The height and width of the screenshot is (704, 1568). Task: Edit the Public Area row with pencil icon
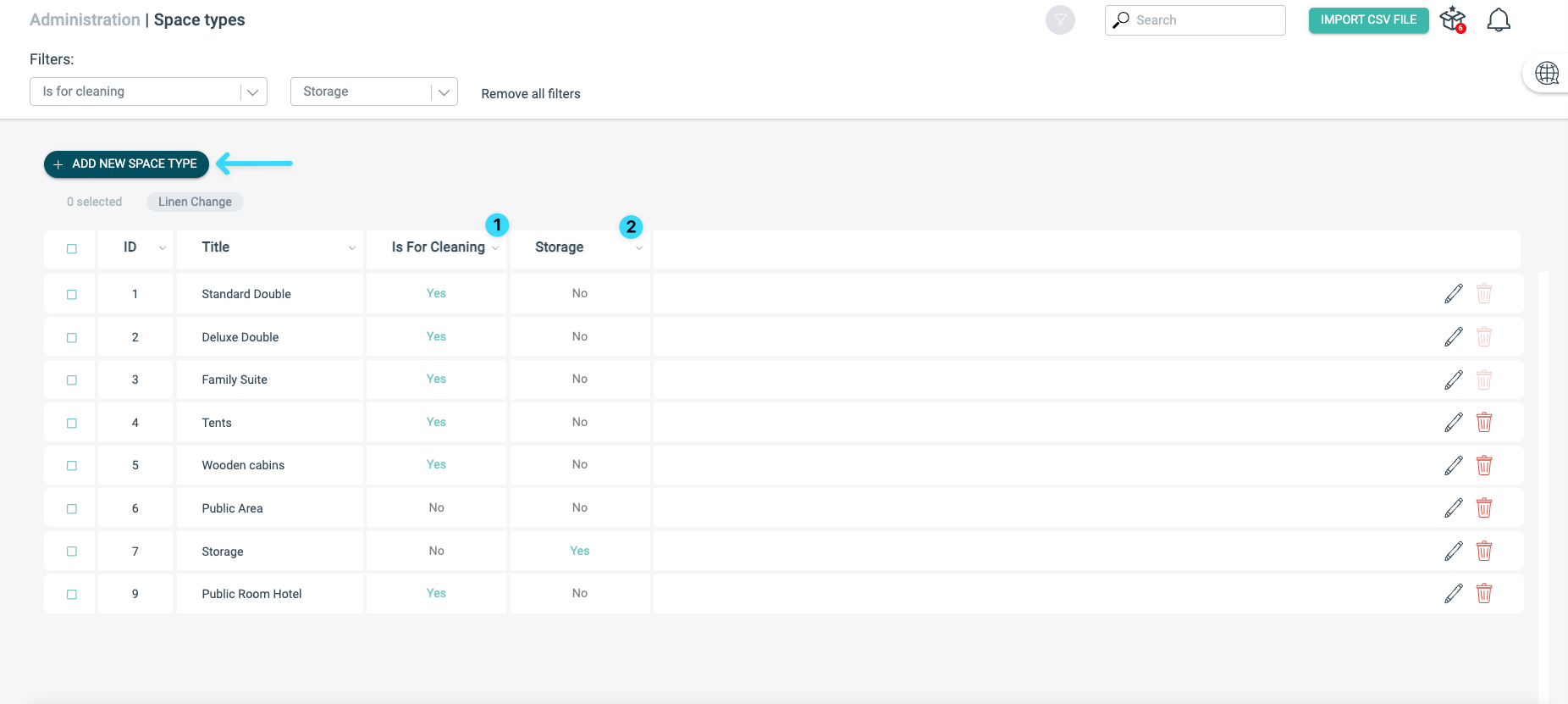click(x=1454, y=508)
